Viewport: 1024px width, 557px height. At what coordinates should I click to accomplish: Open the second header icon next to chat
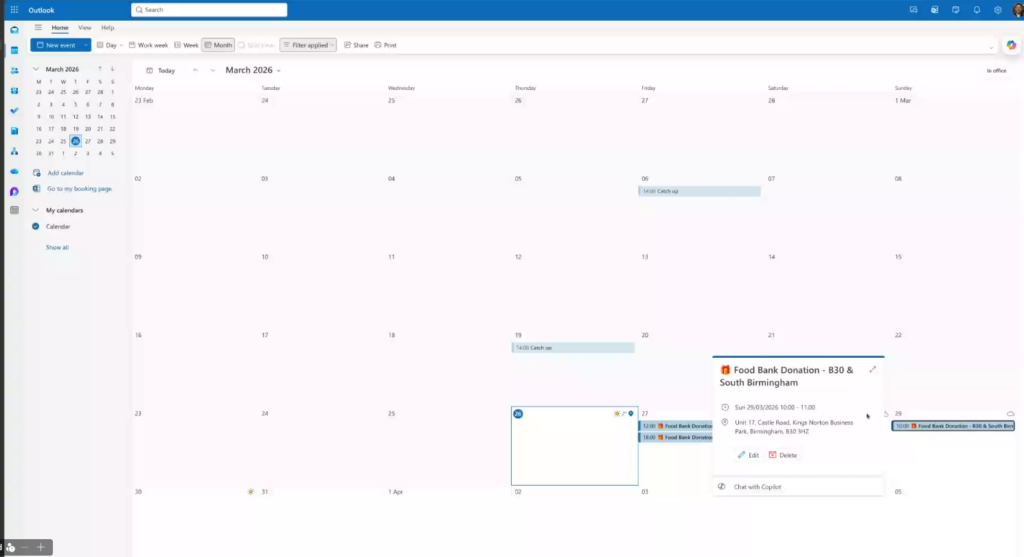pyautogui.click(x=935, y=10)
